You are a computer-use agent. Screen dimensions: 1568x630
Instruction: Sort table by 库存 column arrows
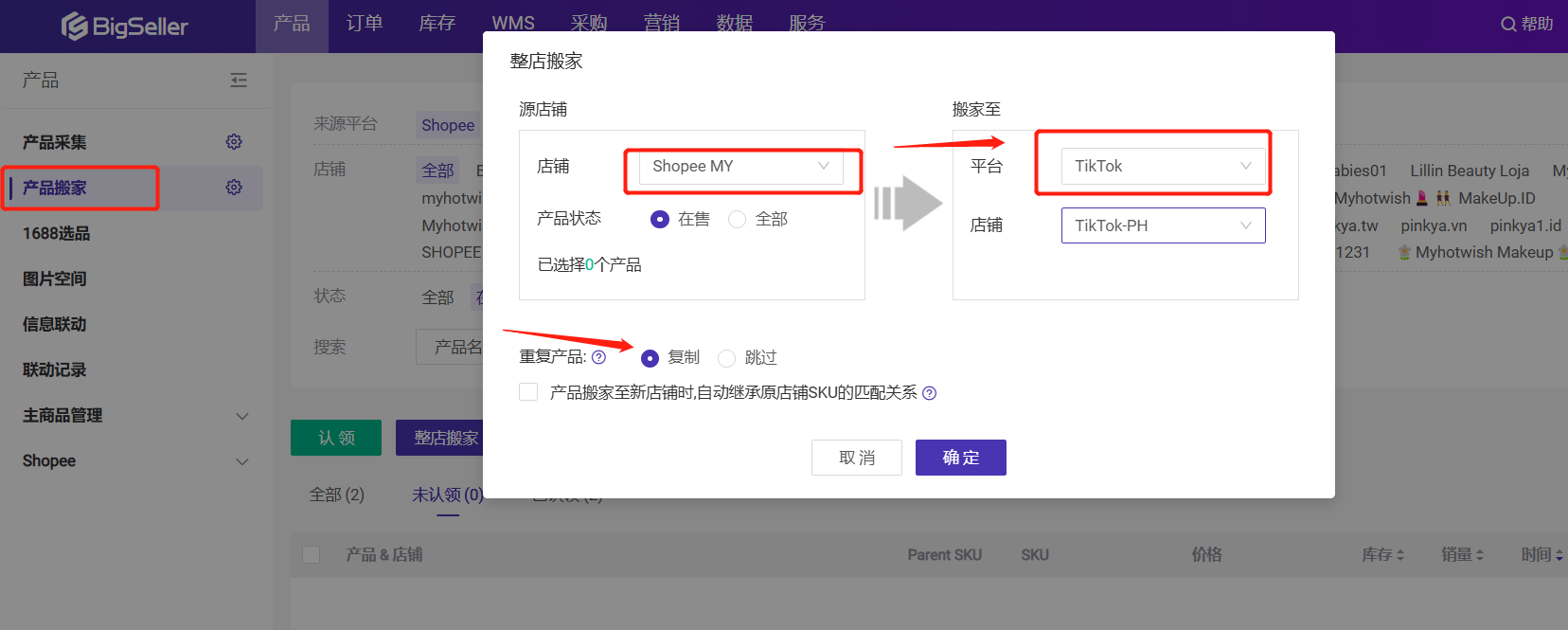1400,555
